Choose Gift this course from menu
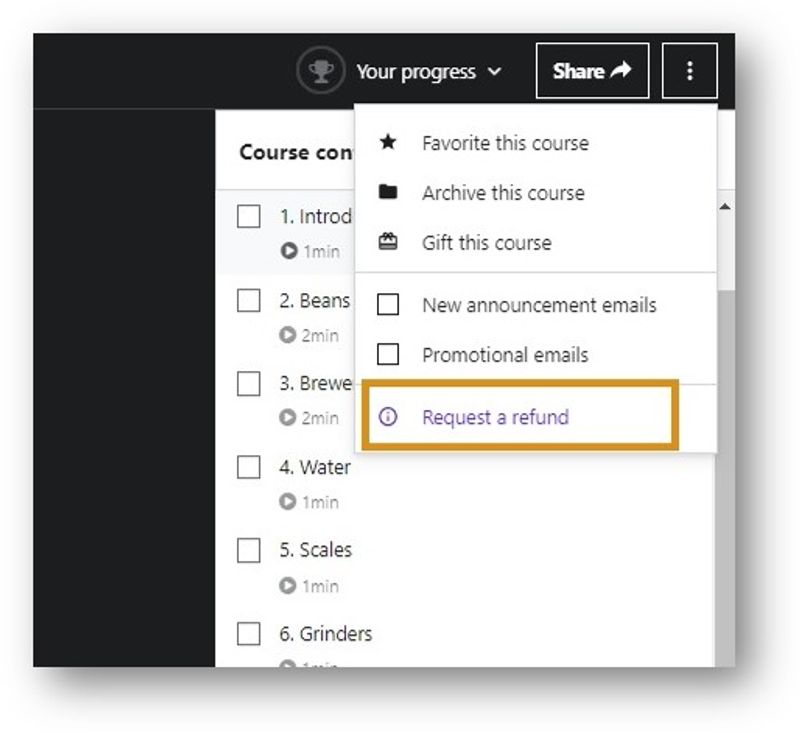The height and width of the screenshot is (732, 800). click(486, 243)
